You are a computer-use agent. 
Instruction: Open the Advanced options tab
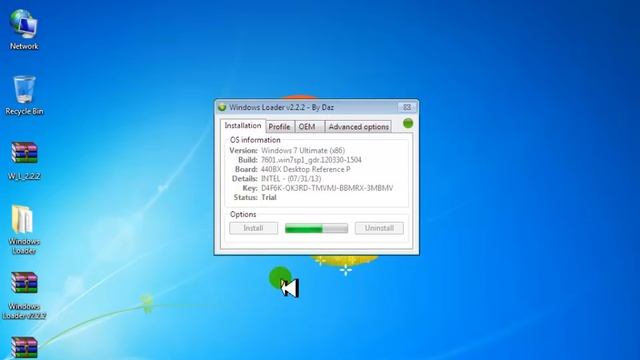point(358,127)
